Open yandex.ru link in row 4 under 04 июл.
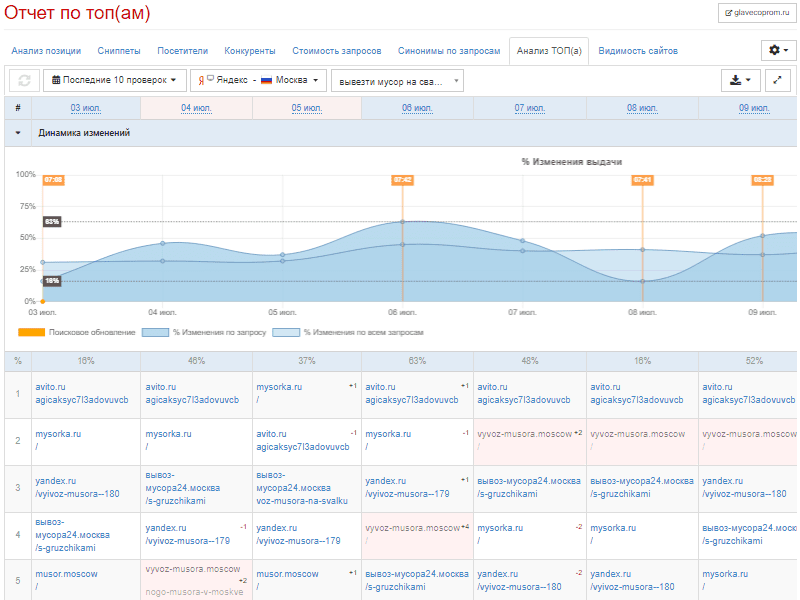The image size is (800, 600). pyautogui.click(x=166, y=528)
